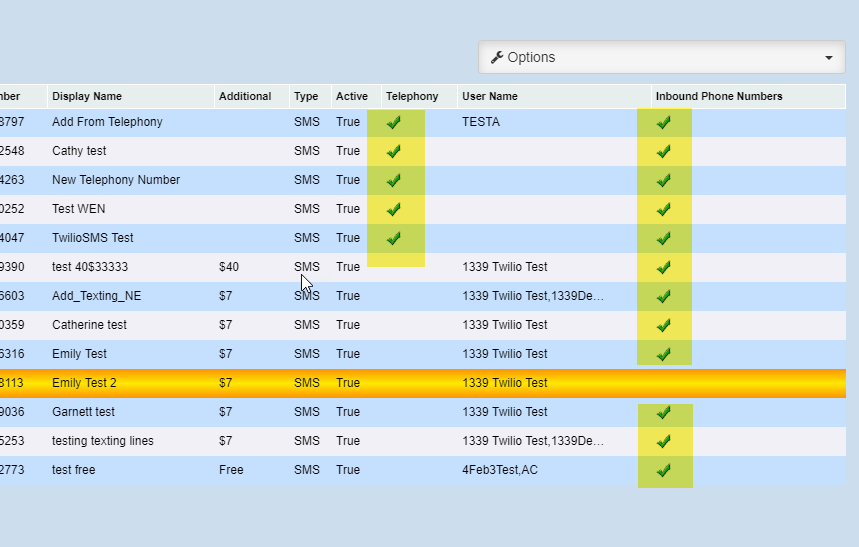Click Telephony checkmark in Test WEN row
This screenshot has width=859, height=547.
click(394, 210)
